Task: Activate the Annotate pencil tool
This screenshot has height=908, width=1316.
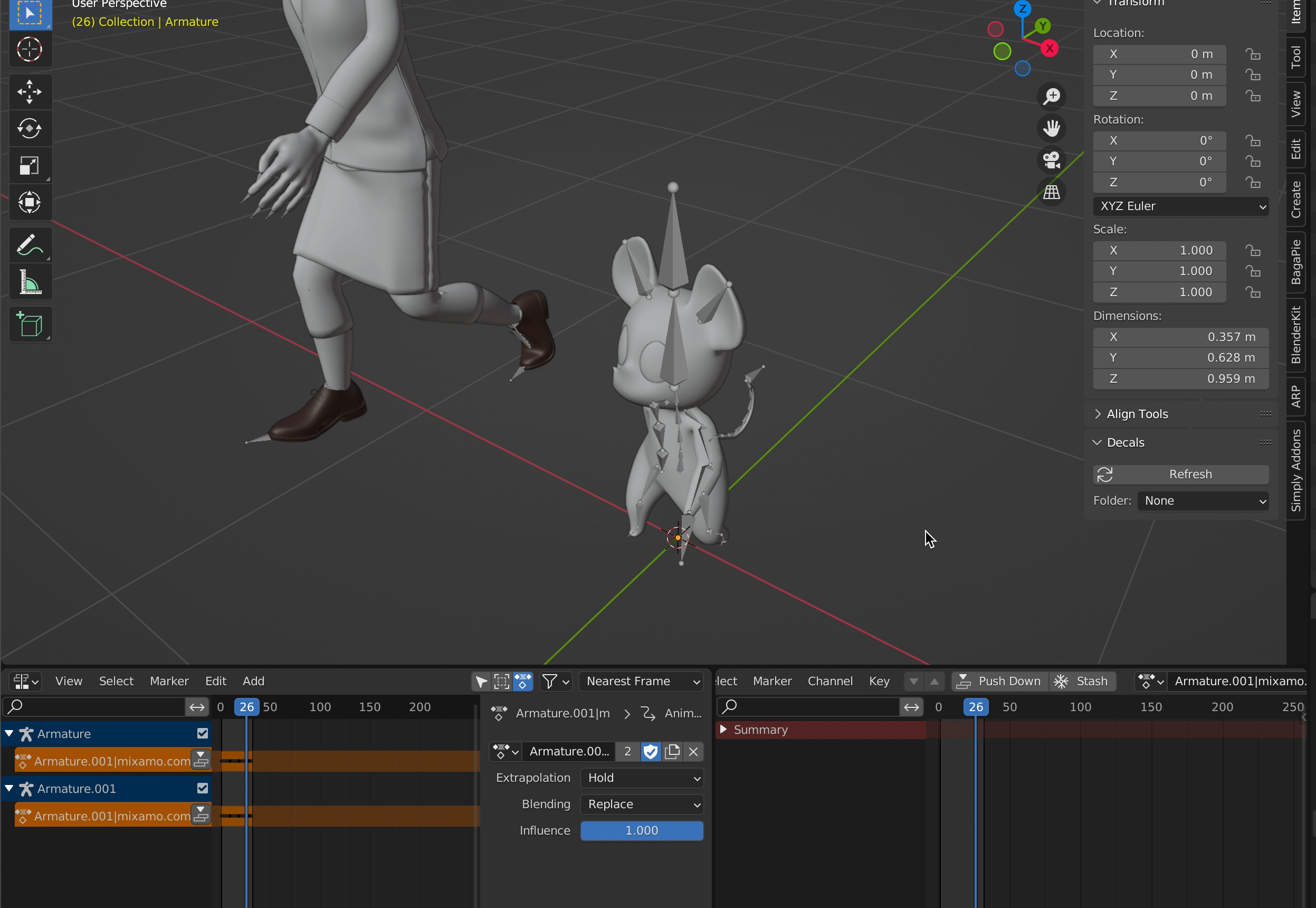Action: (30, 245)
